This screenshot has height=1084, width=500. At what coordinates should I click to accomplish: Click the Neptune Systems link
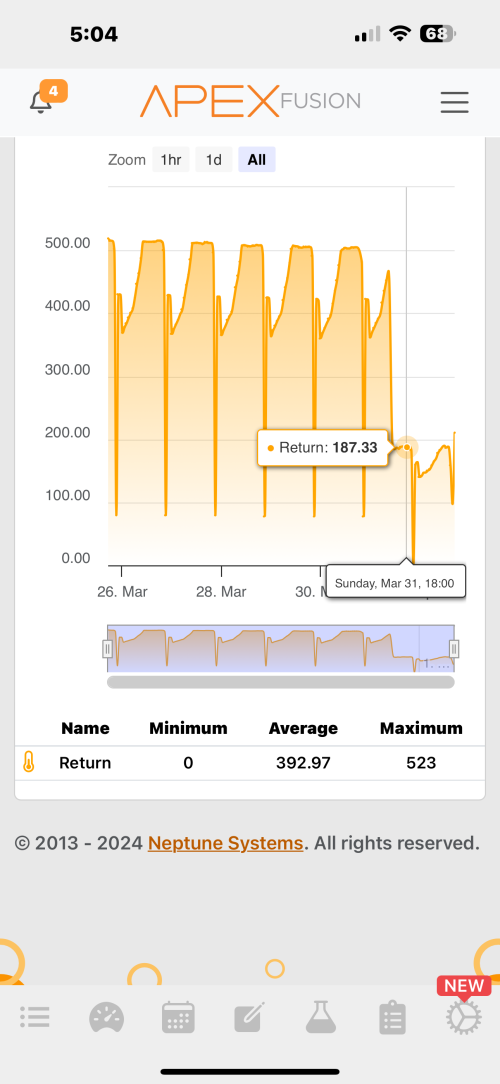tap(225, 843)
